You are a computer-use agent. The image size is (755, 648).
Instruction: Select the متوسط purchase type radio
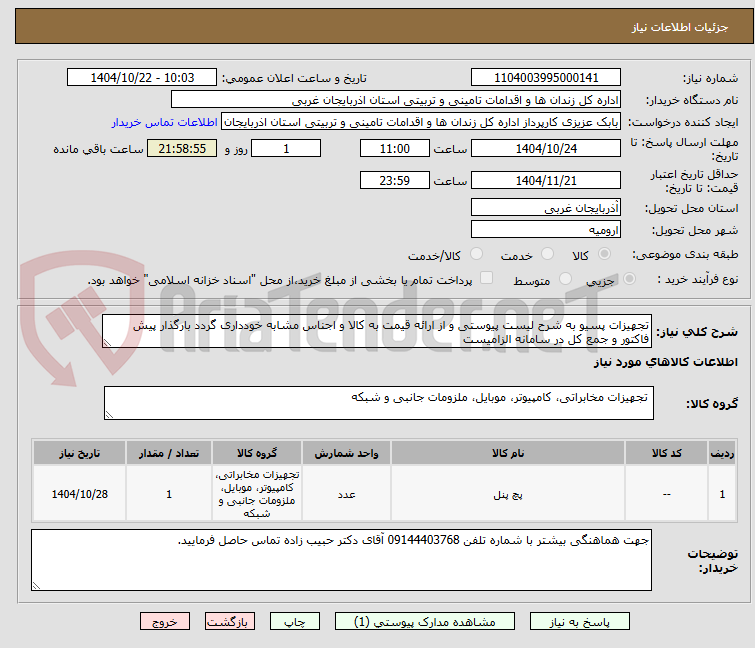tap(565, 279)
